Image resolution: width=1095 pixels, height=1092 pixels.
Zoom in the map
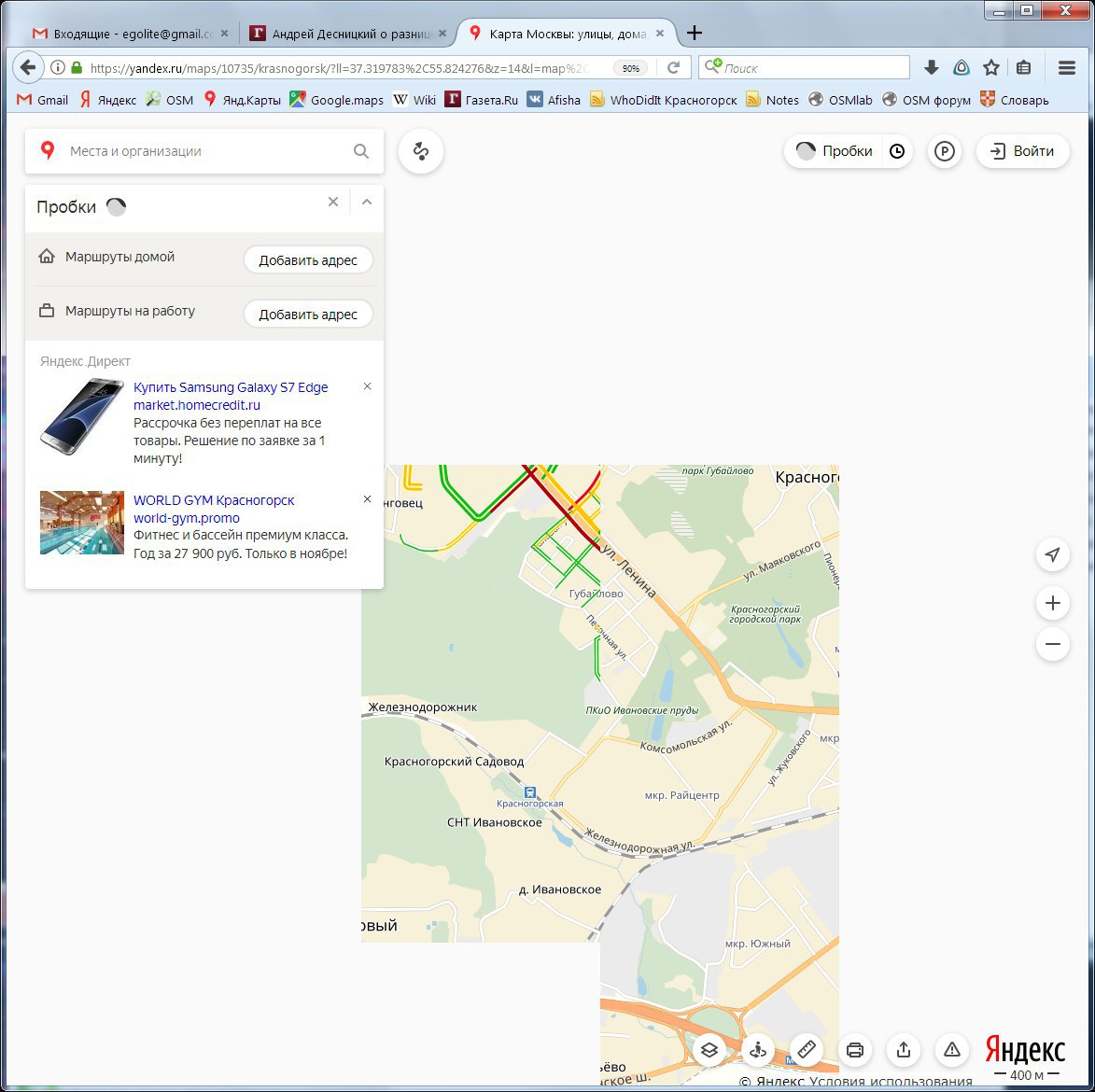[x=1052, y=604]
